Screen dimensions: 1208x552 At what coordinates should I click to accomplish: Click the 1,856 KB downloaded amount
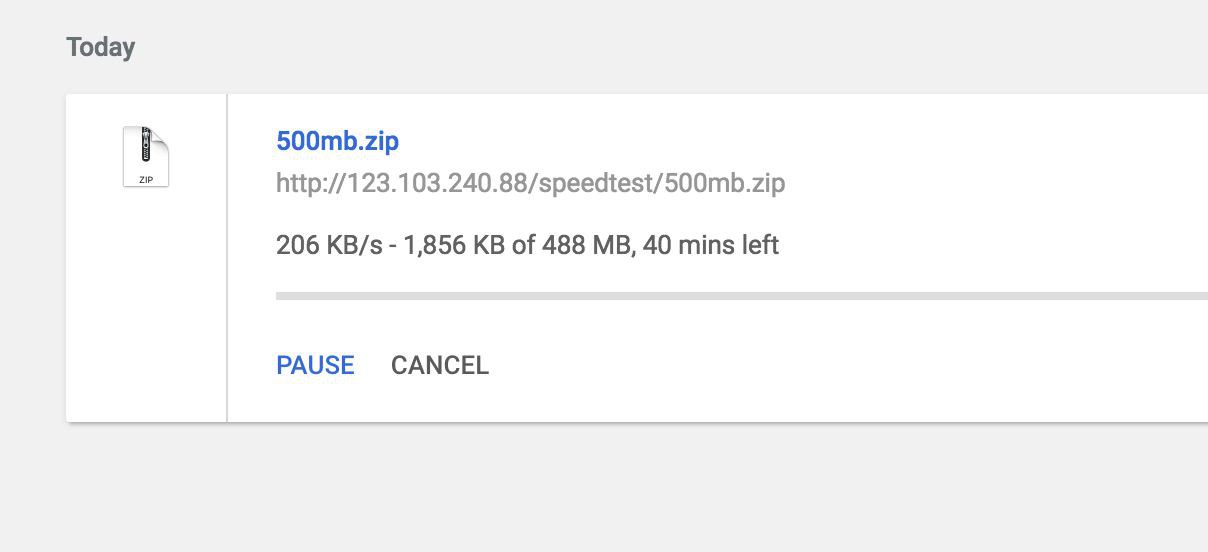(454, 245)
